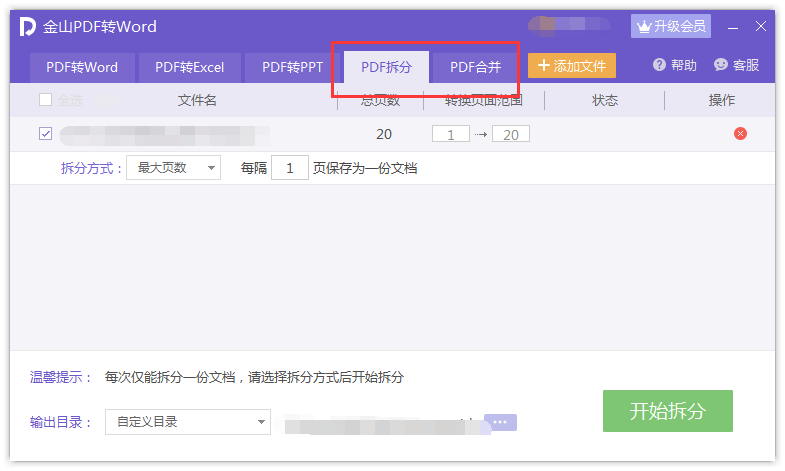Uncheck the file row checkbox
The image size is (785, 471).
46,134
